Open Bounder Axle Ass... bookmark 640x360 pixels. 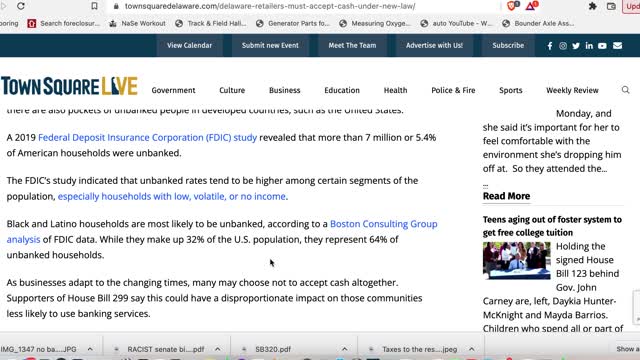point(538,24)
